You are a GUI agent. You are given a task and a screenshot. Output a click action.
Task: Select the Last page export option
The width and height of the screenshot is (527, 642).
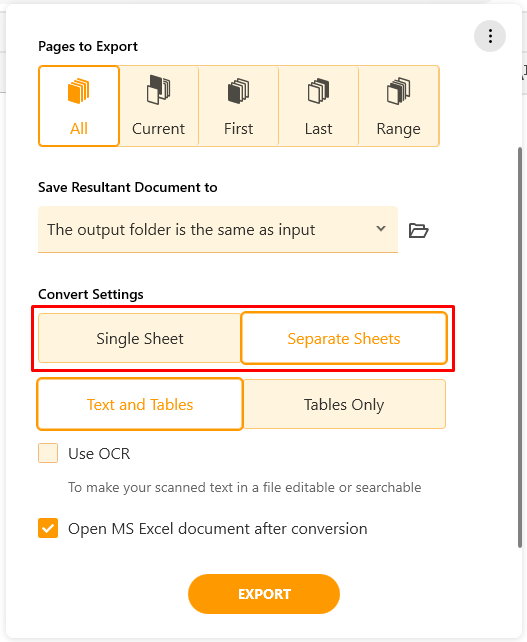point(318,106)
